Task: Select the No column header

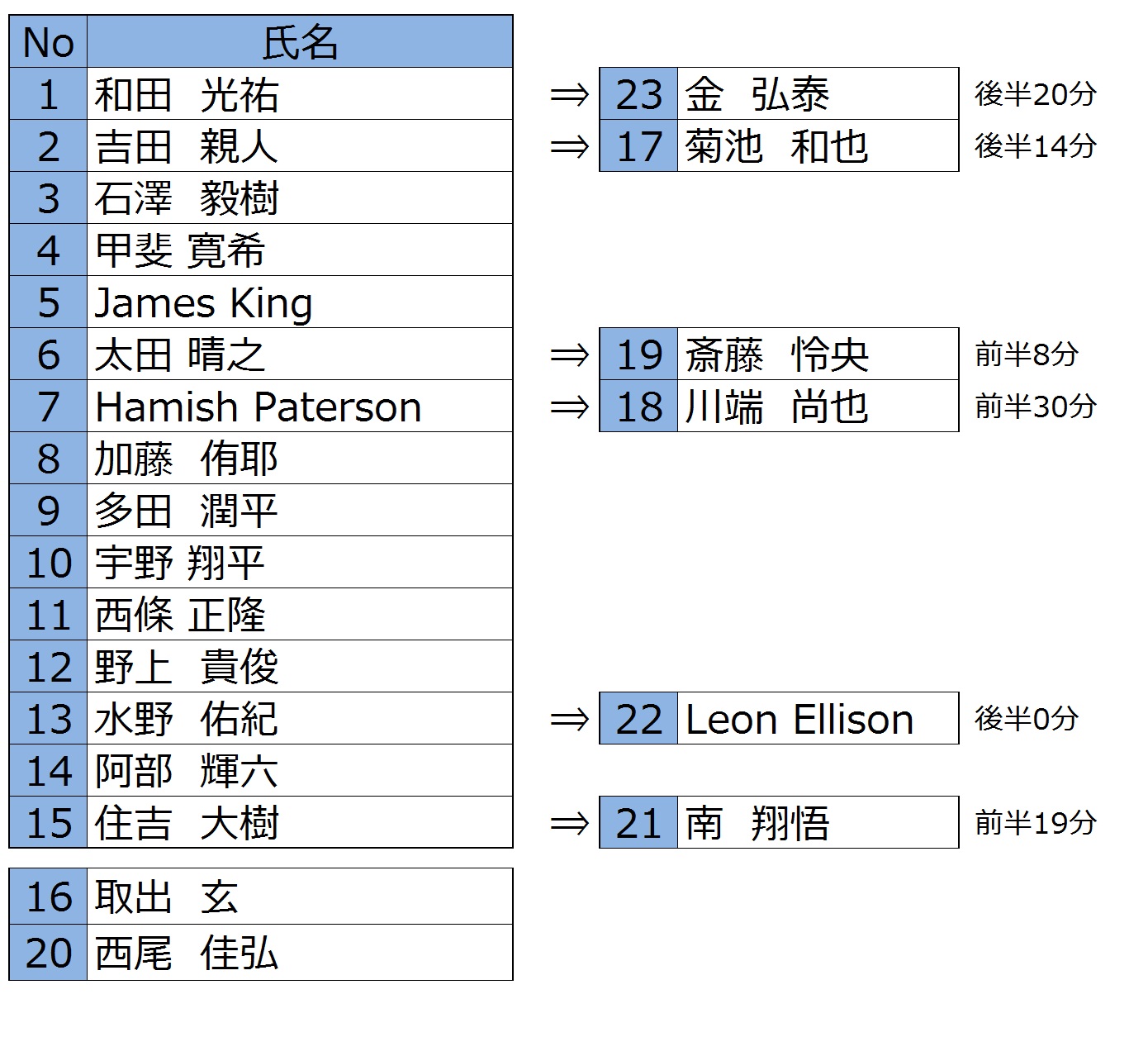Action: tap(48, 42)
